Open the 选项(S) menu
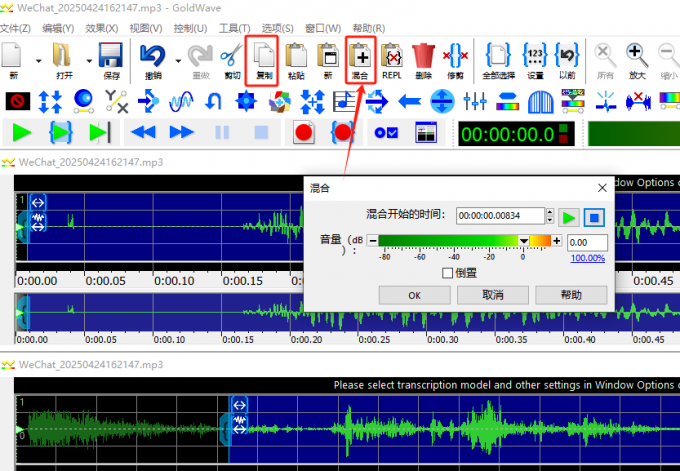 (278, 28)
